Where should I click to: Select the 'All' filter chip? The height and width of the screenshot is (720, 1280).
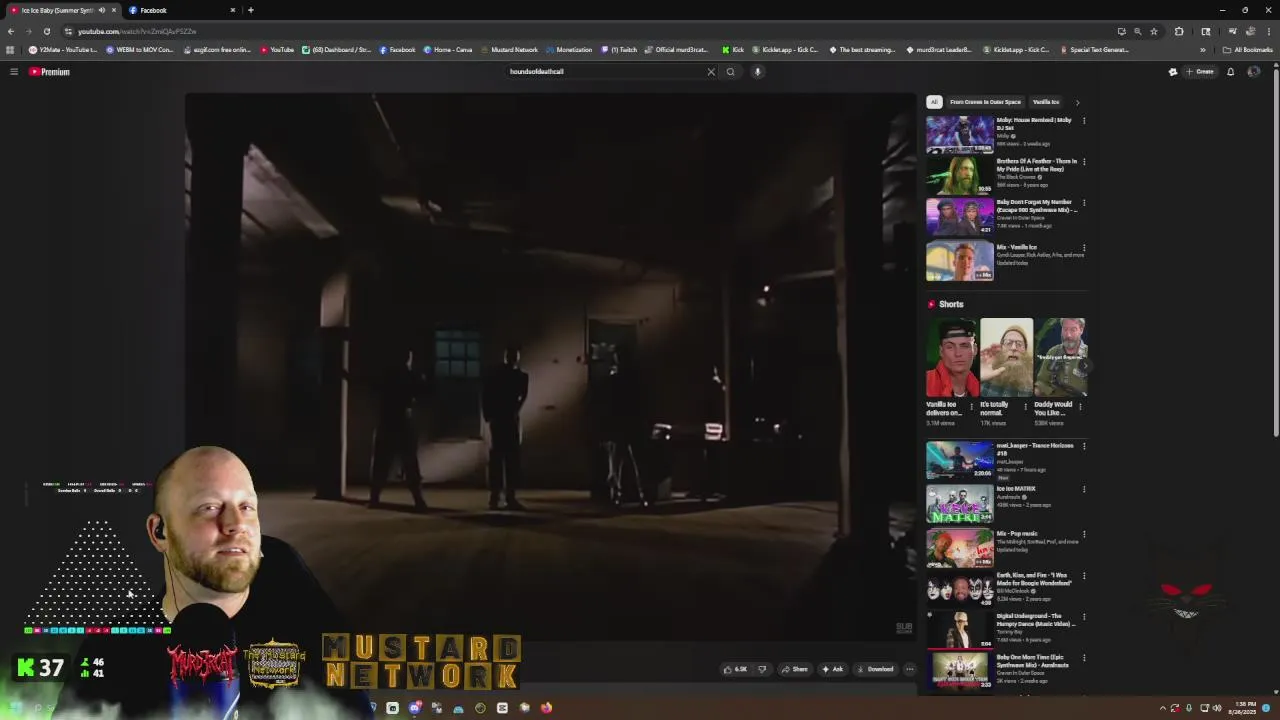pos(934,102)
